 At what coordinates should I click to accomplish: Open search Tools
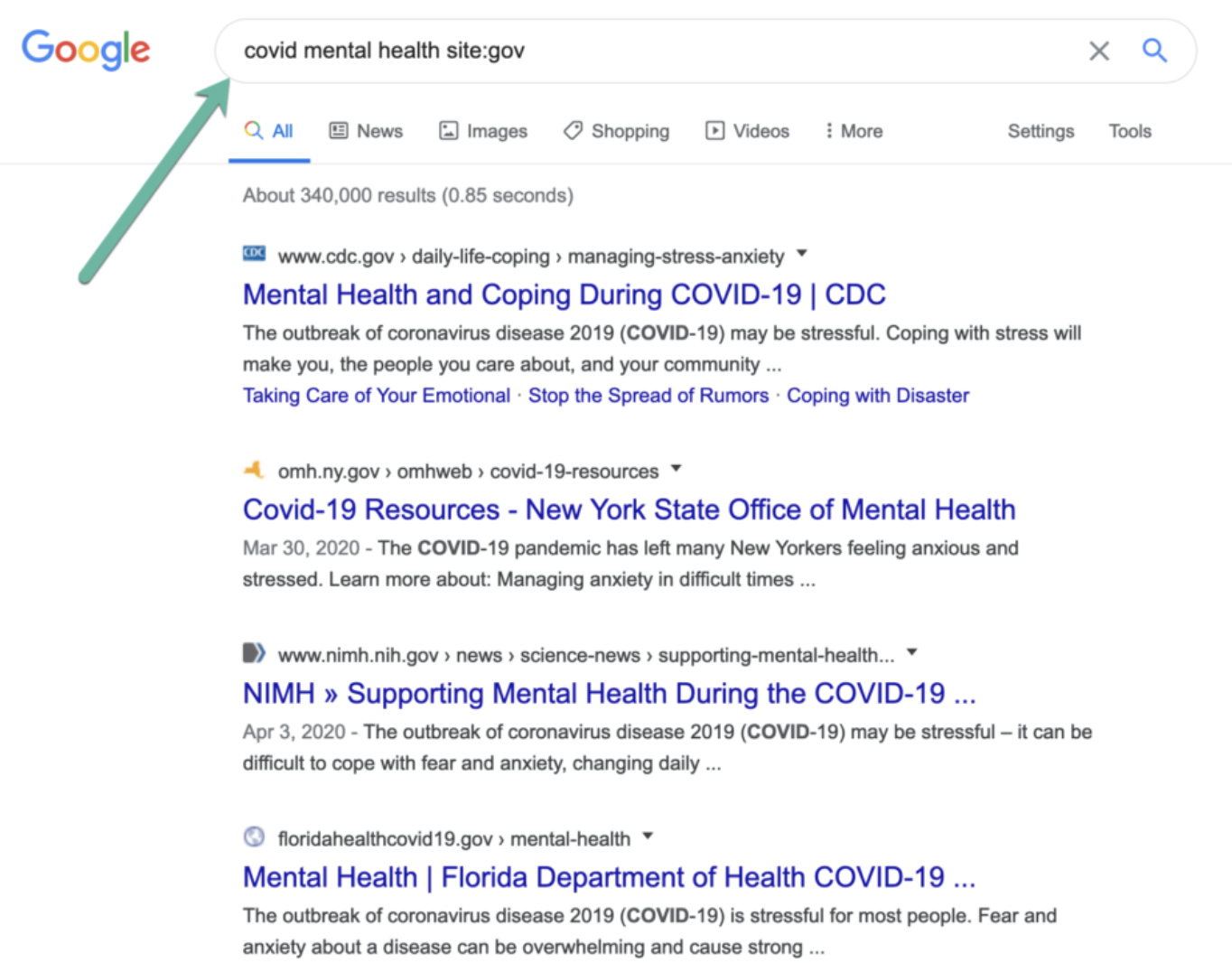[1130, 131]
